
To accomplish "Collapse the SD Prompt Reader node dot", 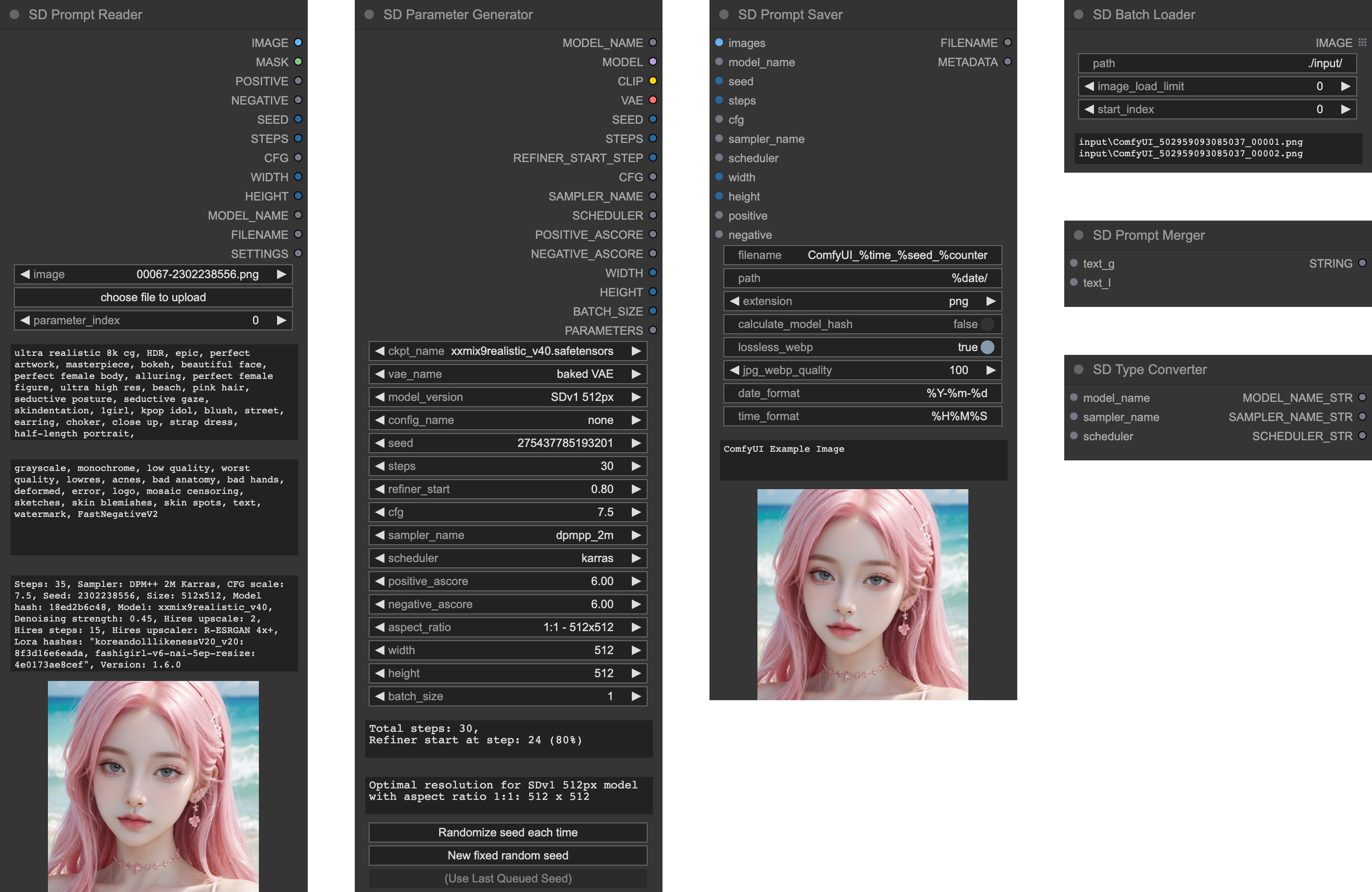I will pos(15,14).
